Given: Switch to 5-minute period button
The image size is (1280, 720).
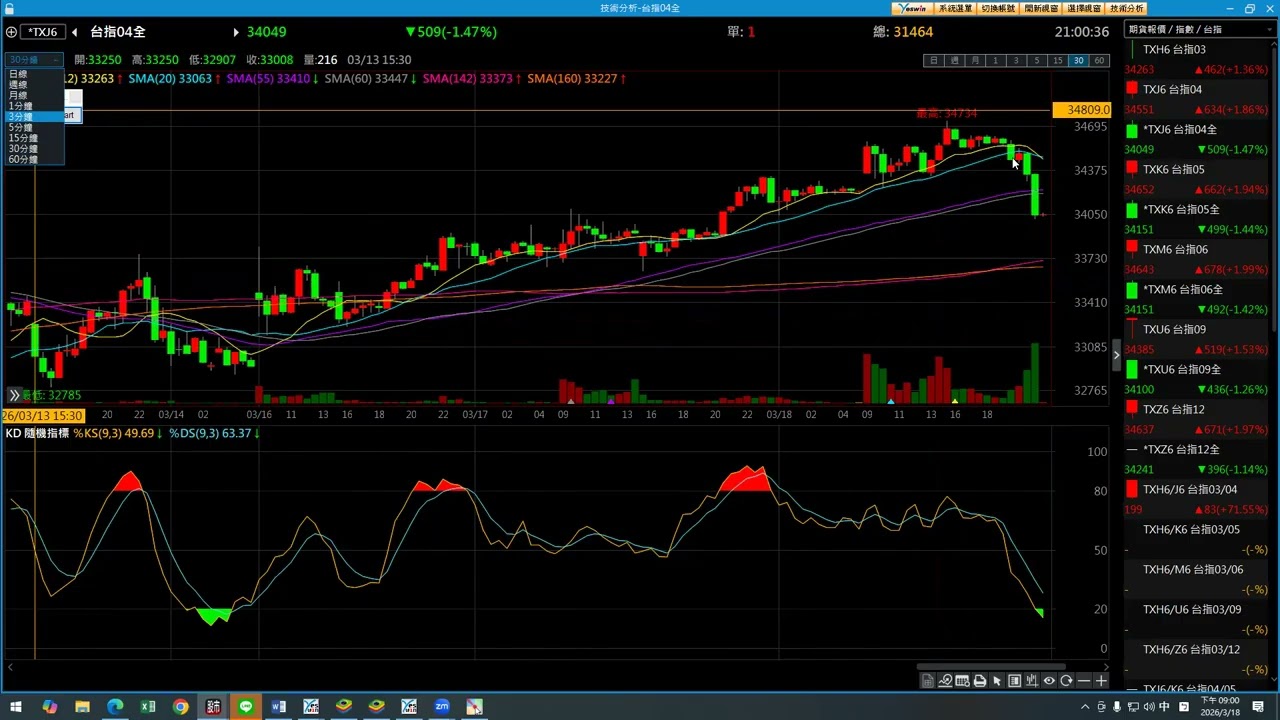Looking at the screenshot, I should [1037, 61].
